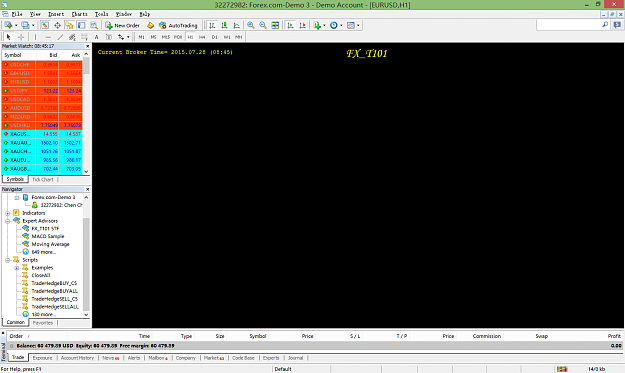Draw a vertical line tool
The height and width of the screenshot is (373, 625).
click(x=35, y=37)
